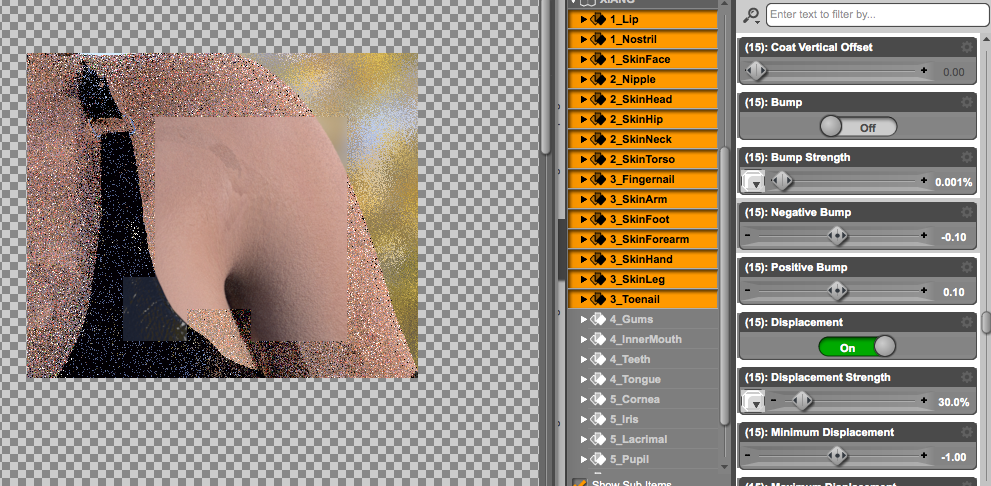Expand the 1_SkinFace surface
Viewport: 991px width, 486px height.
[x=584, y=59]
